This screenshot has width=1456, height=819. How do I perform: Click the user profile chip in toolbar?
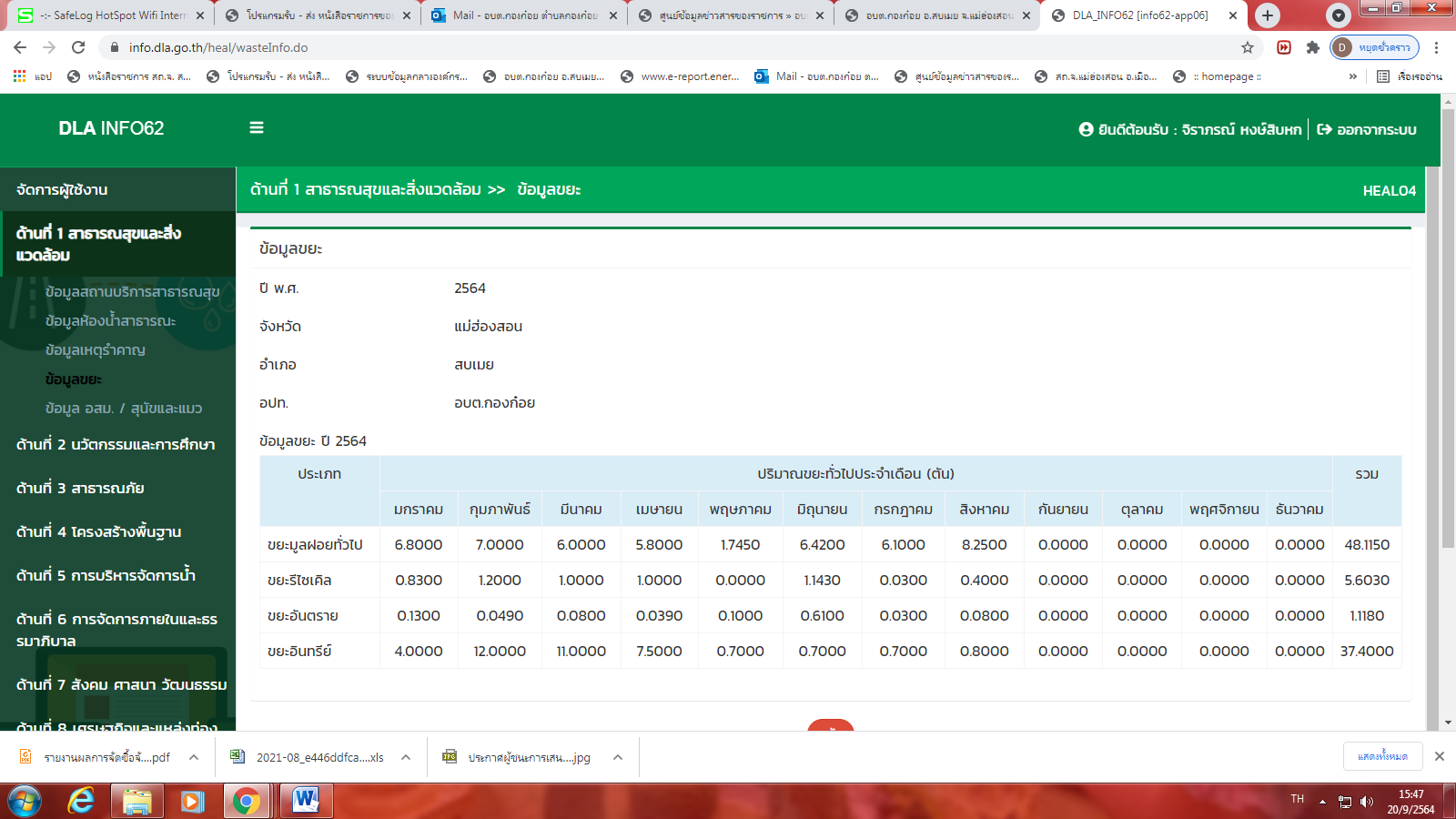(x=1374, y=47)
